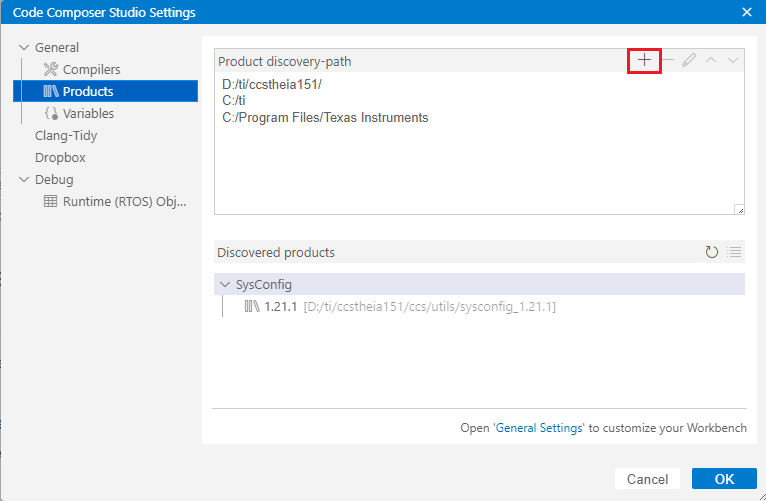Close the Settings dialog with X
The width and height of the screenshot is (766, 501).
pyautogui.click(x=746, y=12)
